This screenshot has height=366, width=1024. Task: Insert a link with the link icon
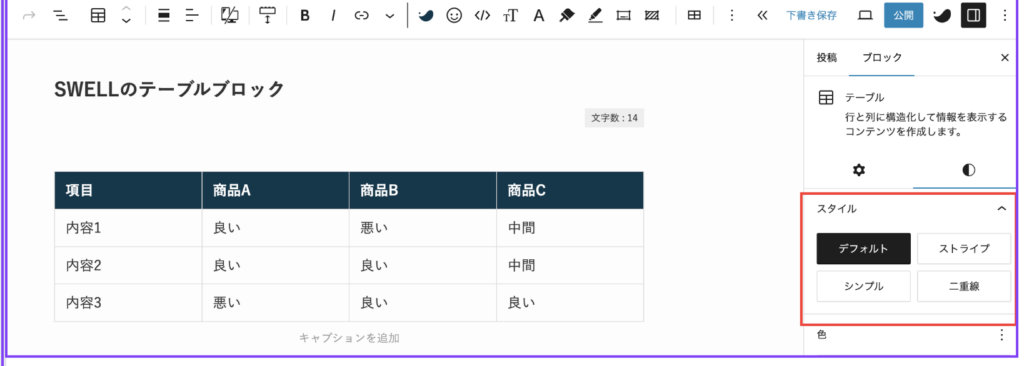pos(362,16)
